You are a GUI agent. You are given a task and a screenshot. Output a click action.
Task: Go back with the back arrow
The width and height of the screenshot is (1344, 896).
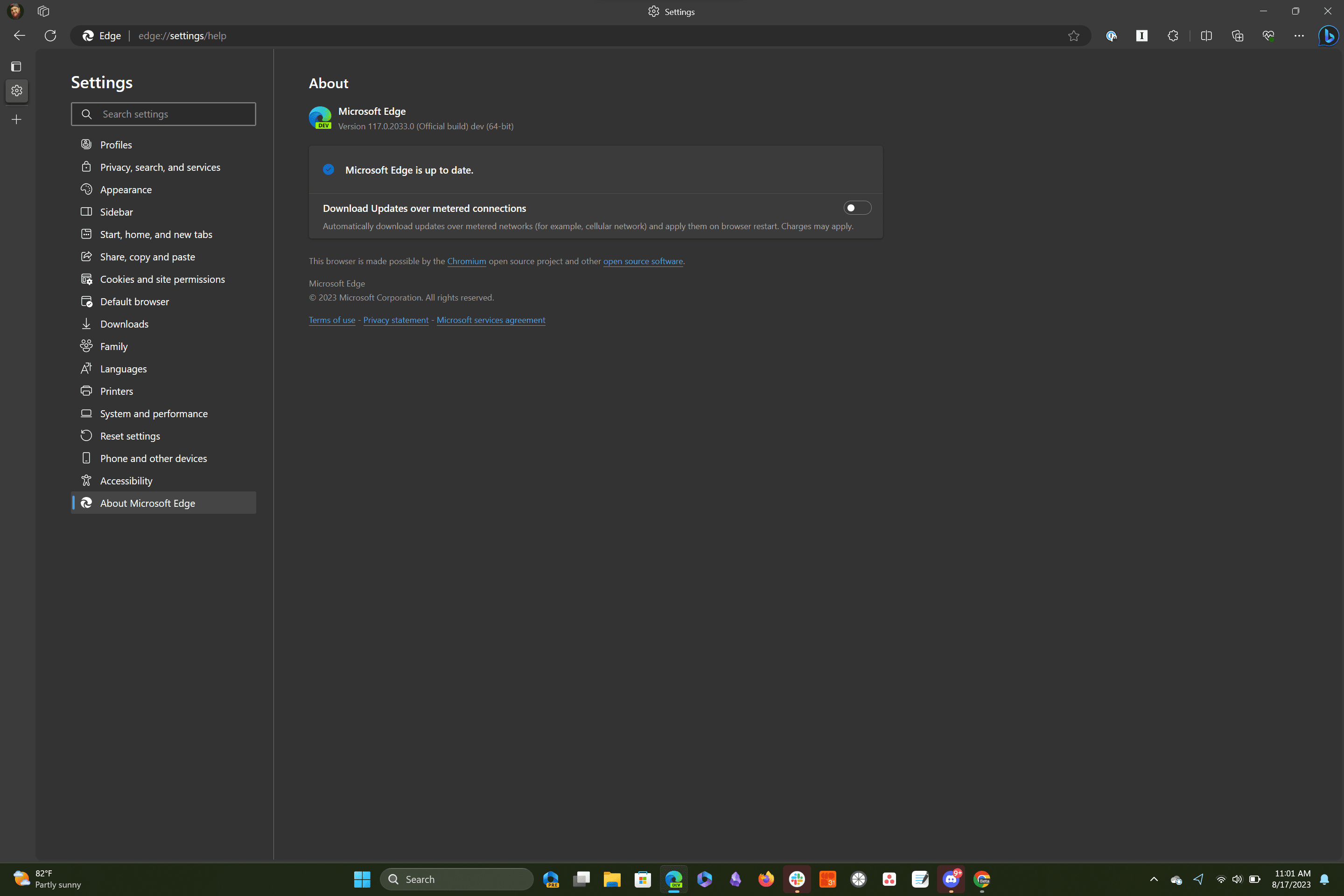pyautogui.click(x=20, y=35)
